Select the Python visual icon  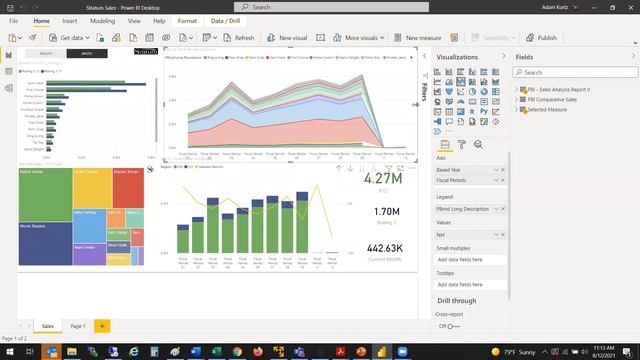(x=484, y=111)
